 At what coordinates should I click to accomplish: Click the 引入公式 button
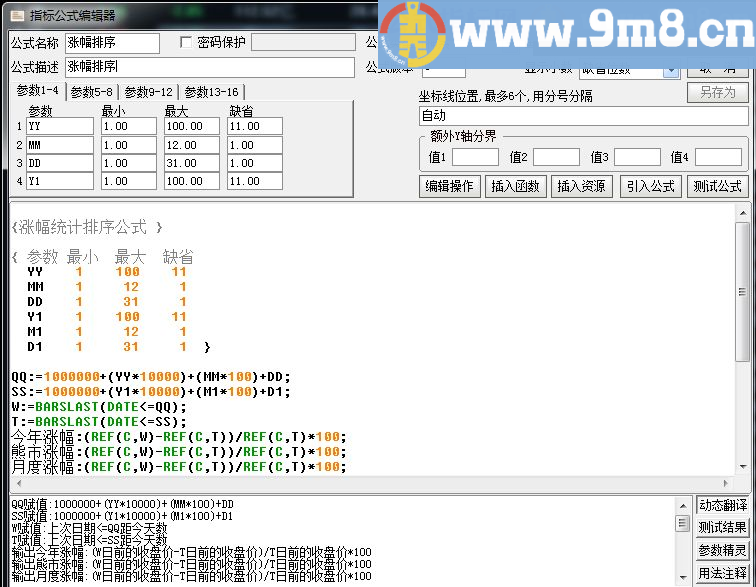650,186
